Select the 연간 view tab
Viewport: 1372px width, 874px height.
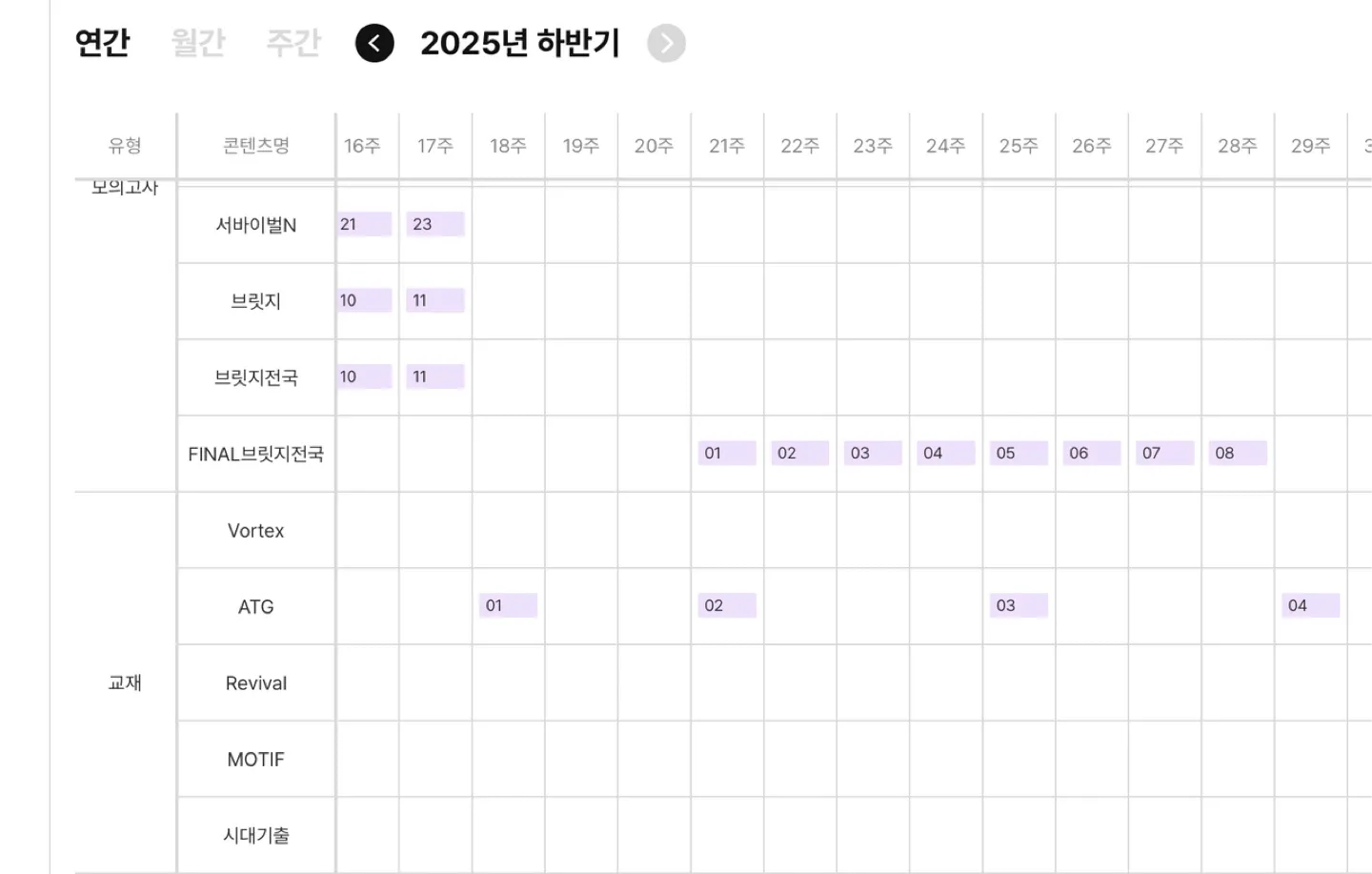pyautogui.click(x=102, y=43)
